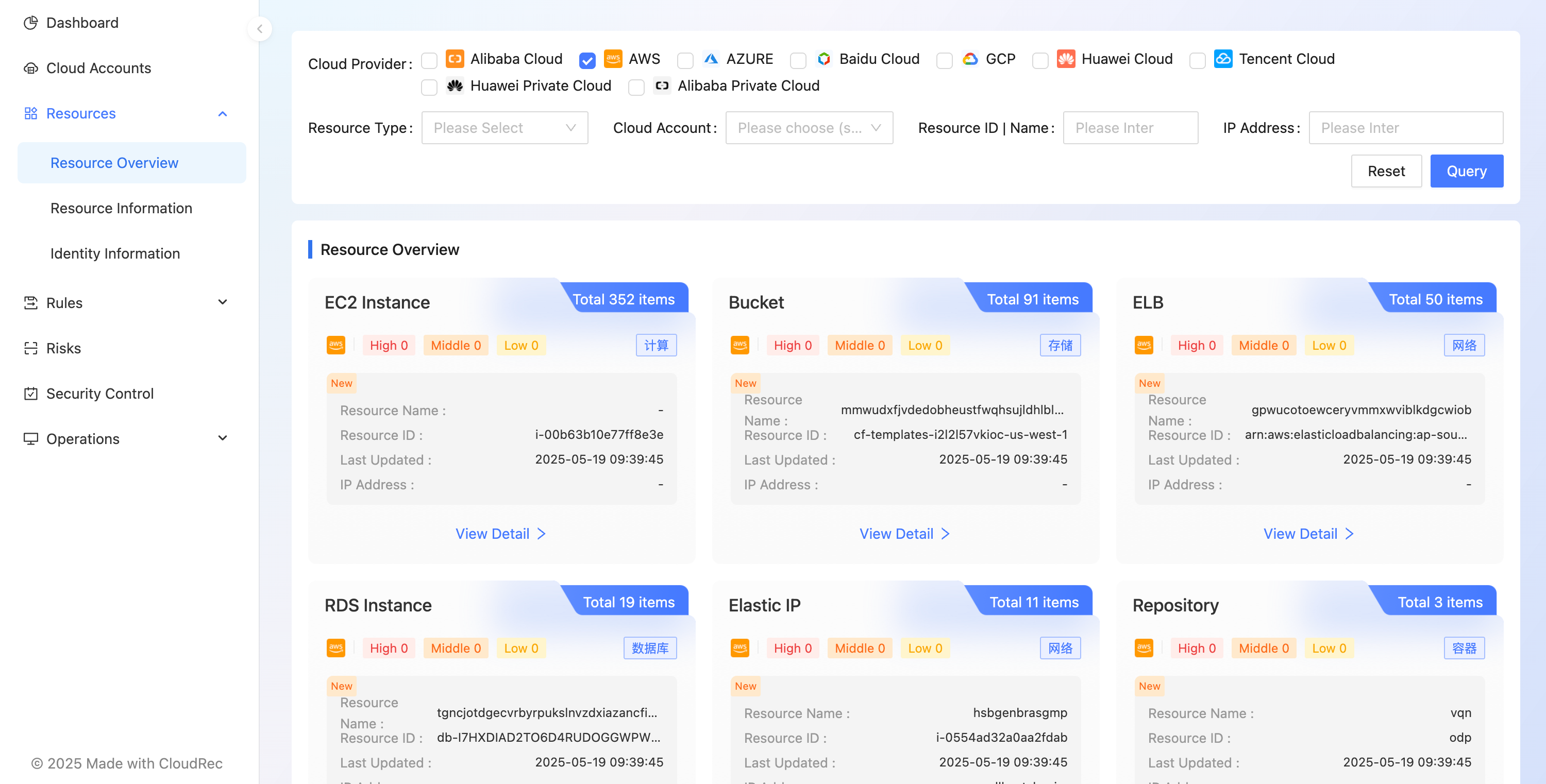Click the 存储 category tag on Bucket

pyautogui.click(x=1060, y=345)
